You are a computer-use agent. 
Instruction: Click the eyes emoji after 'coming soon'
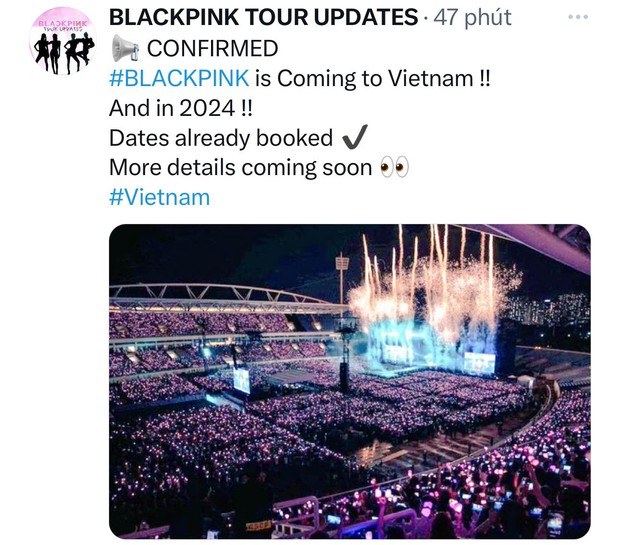click(395, 167)
